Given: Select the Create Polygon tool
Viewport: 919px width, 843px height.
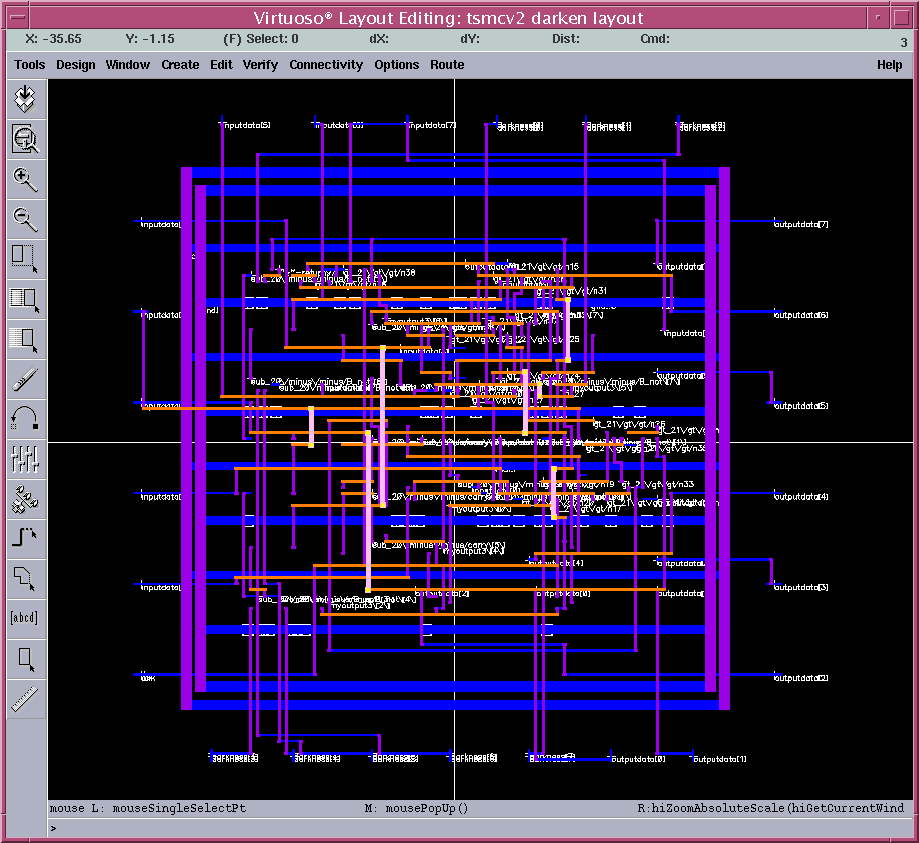Looking at the screenshot, I should [x=25, y=578].
